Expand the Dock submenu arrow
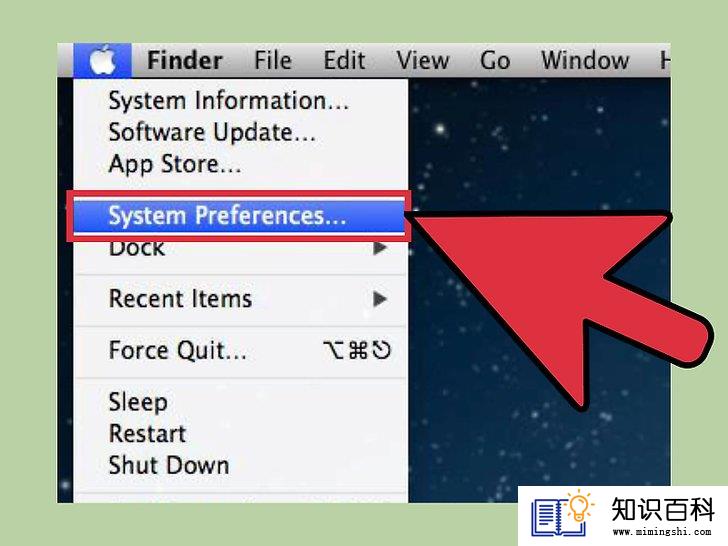The width and height of the screenshot is (728, 546). click(x=380, y=248)
